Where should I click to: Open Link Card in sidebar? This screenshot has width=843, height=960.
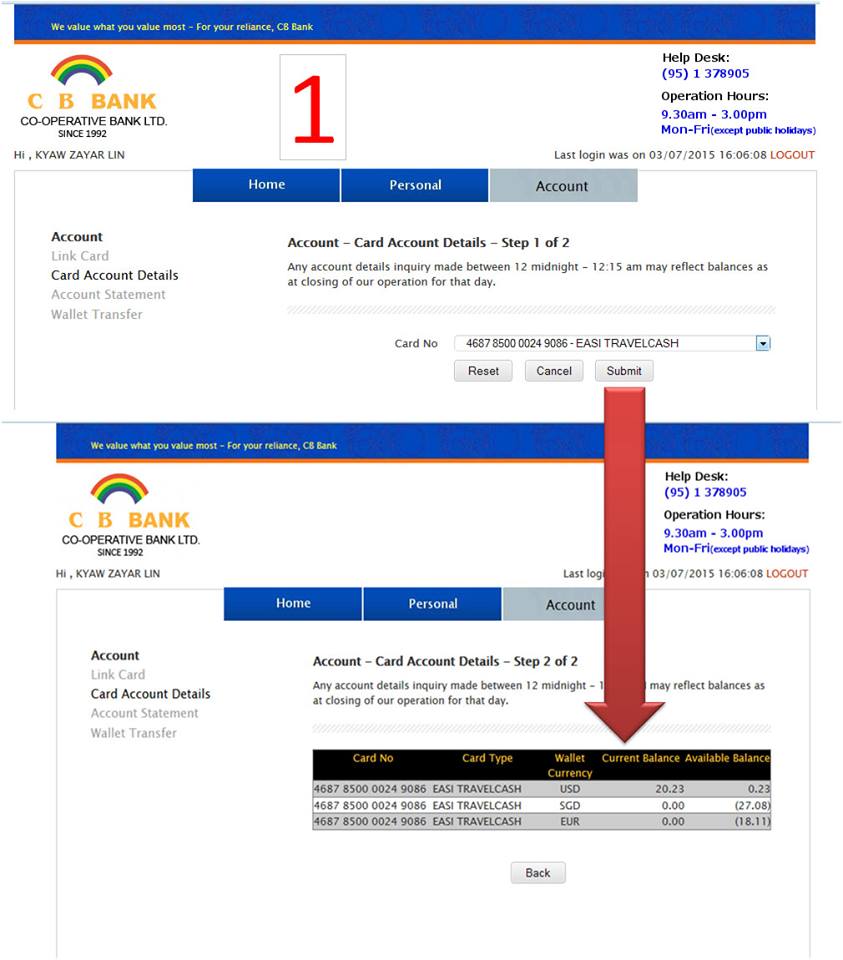pos(80,256)
